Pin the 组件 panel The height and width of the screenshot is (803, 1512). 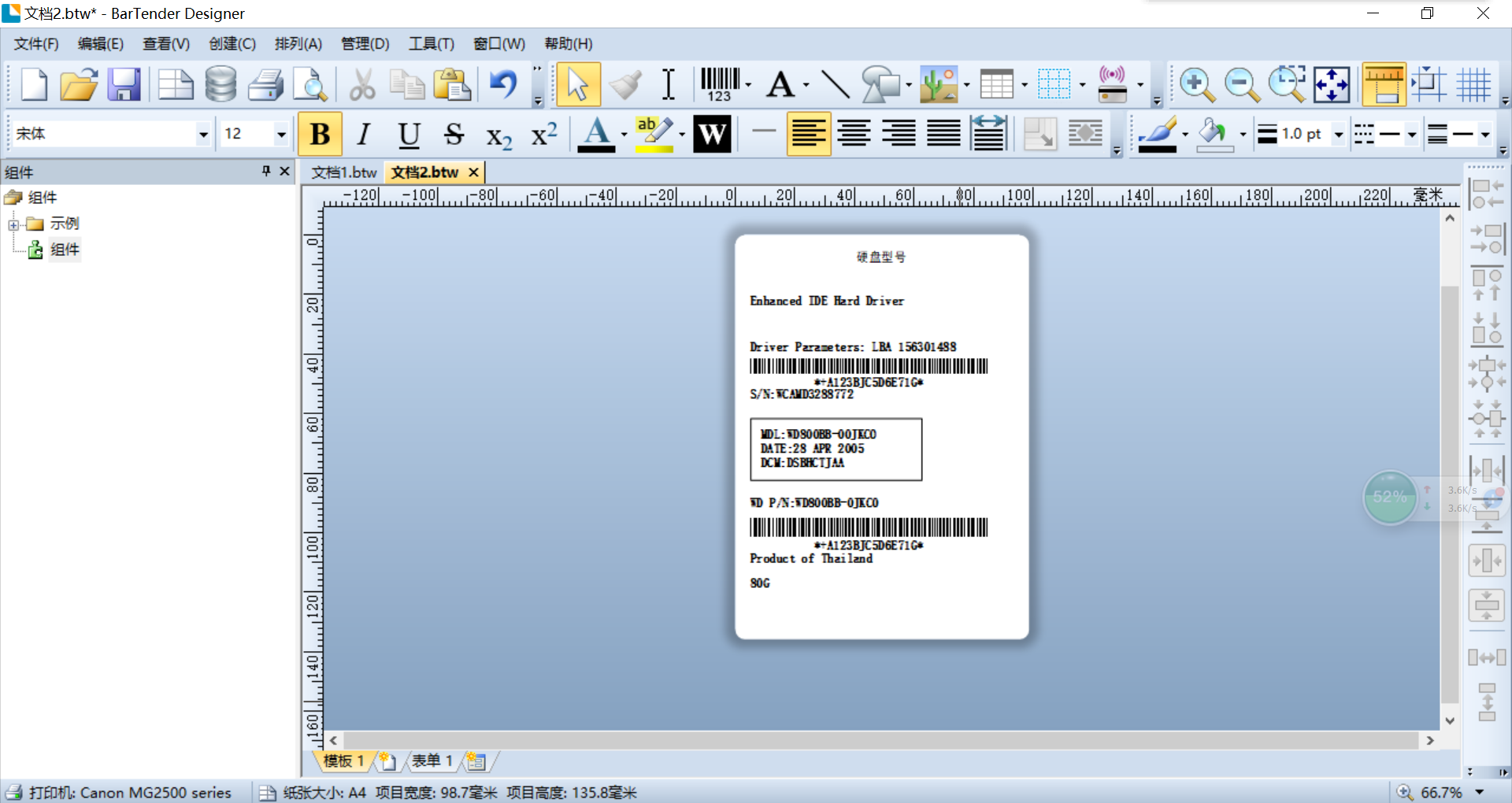click(266, 171)
